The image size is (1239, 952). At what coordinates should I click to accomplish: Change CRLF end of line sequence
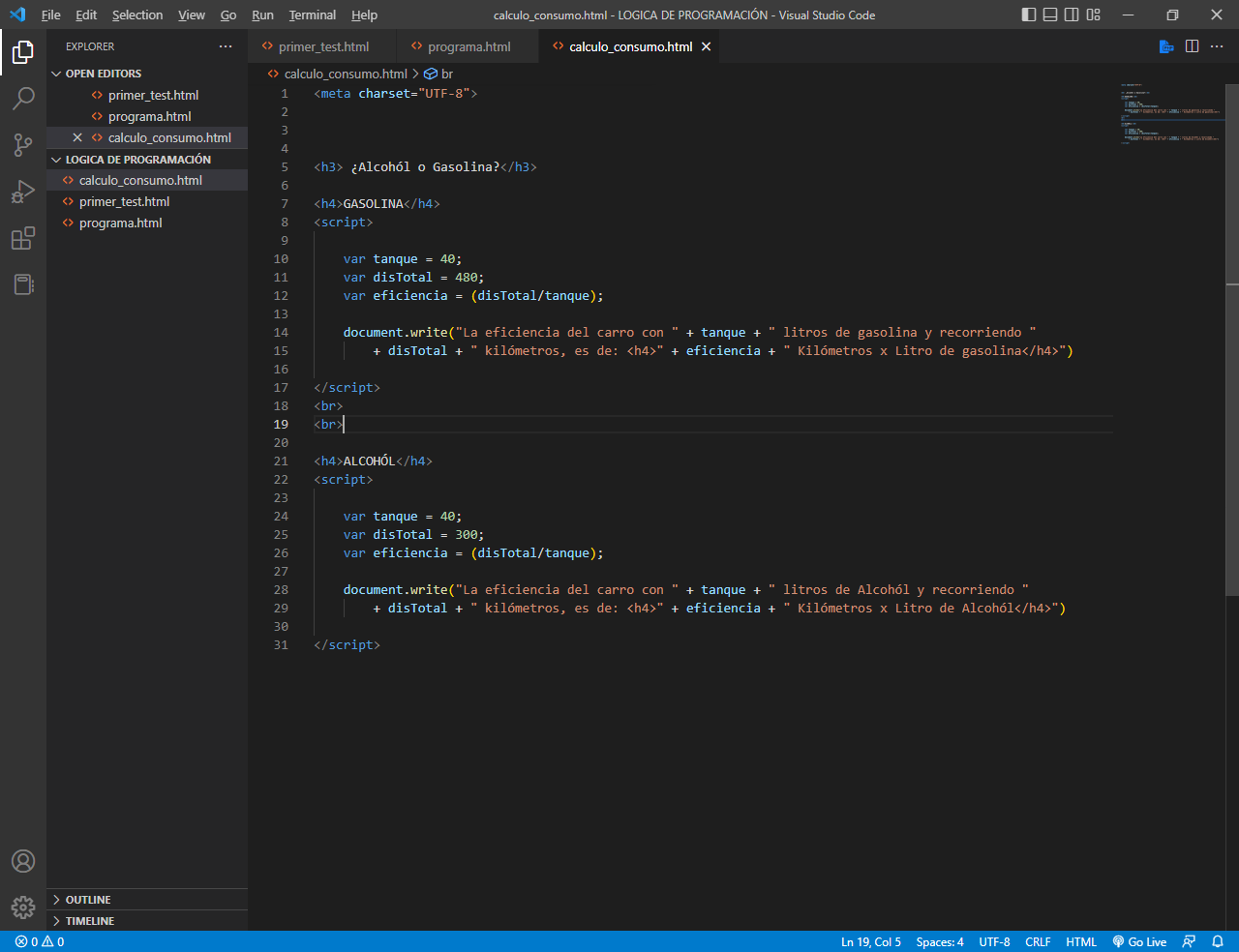pos(1038,941)
